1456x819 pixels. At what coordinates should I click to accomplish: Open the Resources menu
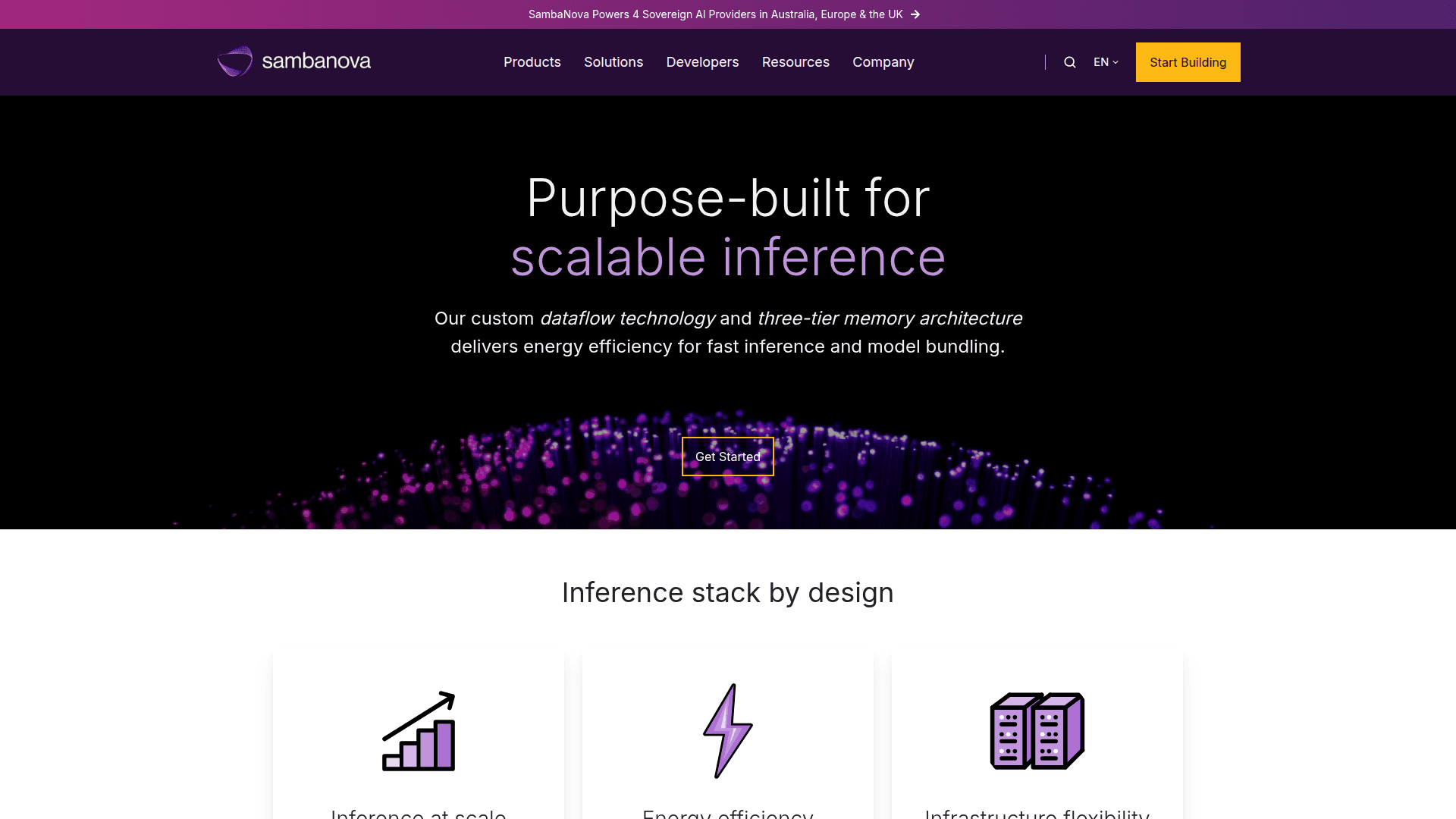pyautogui.click(x=795, y=62)
